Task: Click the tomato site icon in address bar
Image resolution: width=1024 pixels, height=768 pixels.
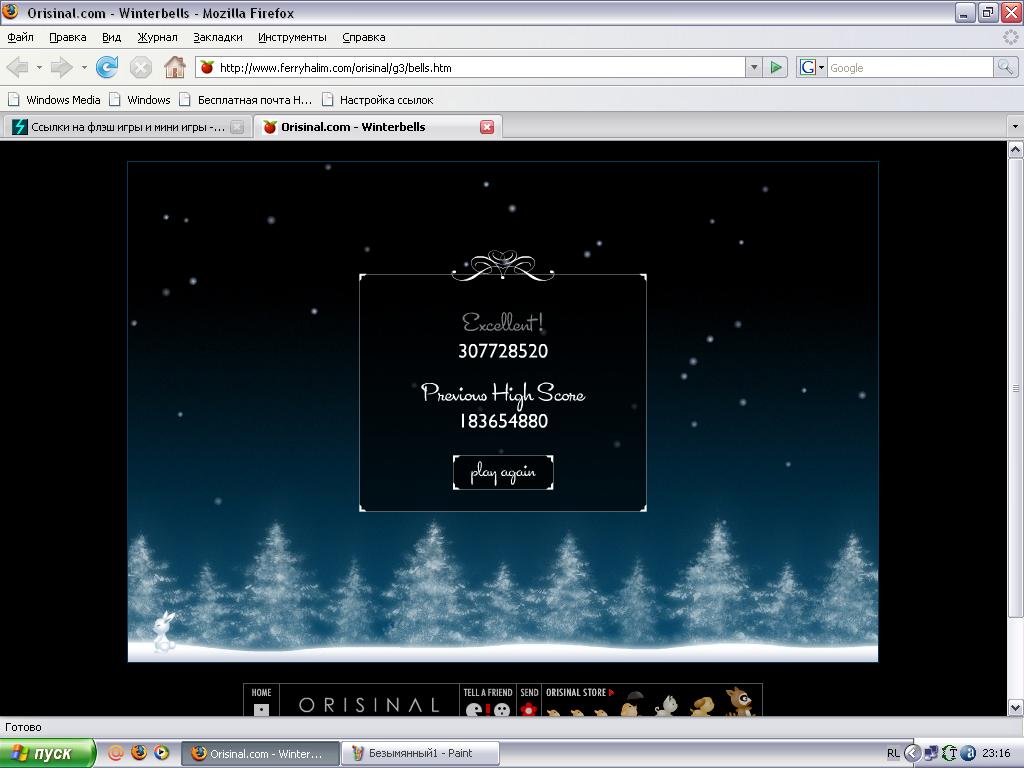Action: 207,67
